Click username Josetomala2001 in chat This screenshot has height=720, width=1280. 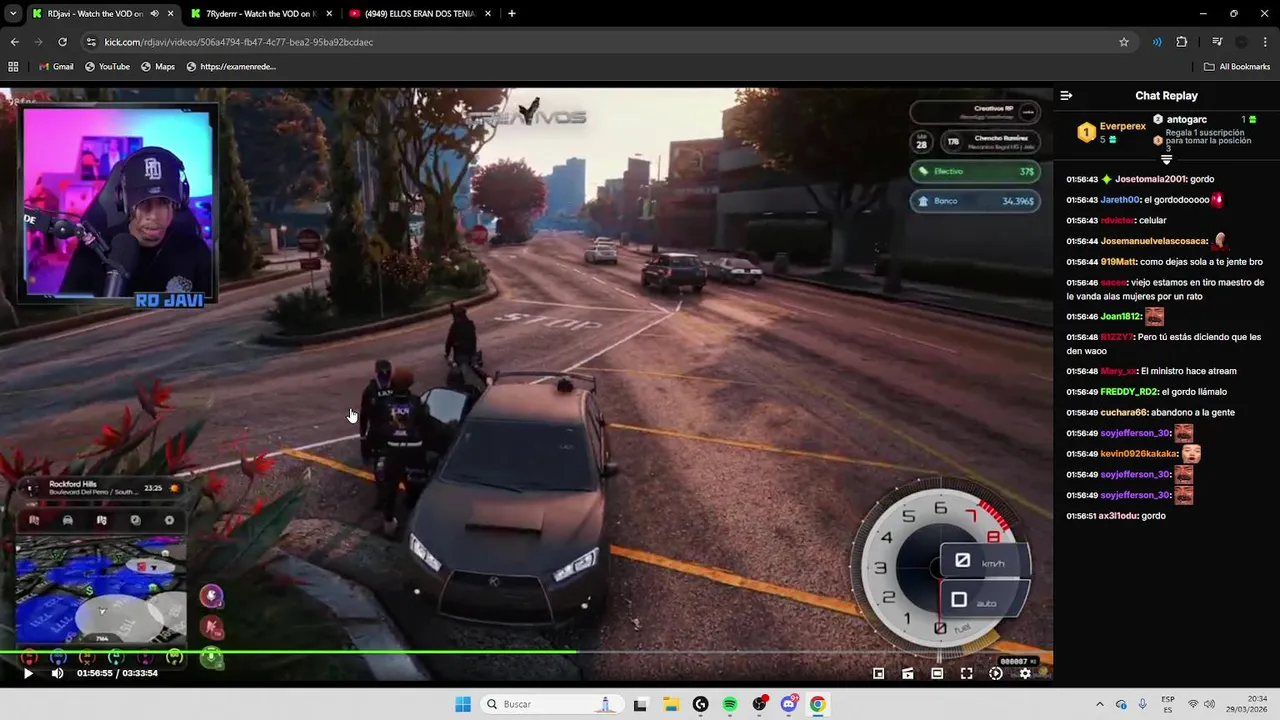(x=1150, y=179)
